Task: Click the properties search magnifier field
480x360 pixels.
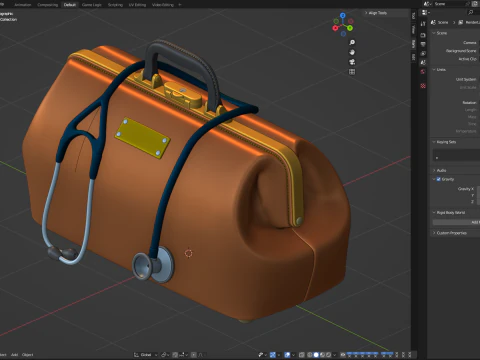Action: tap(472, 13)
